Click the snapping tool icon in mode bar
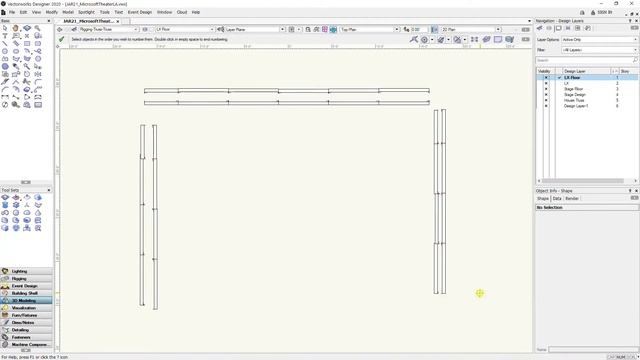 (x=414, y=40)
